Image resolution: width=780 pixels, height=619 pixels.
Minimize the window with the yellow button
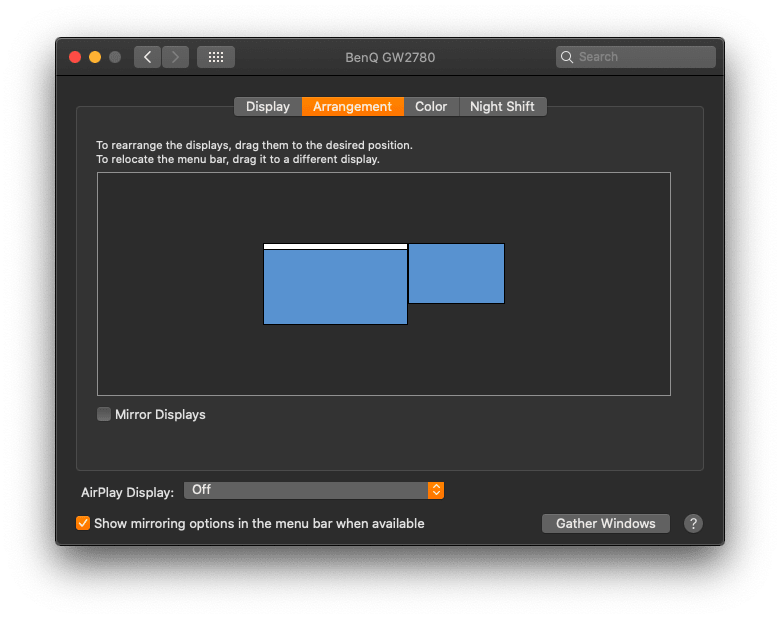95,57
